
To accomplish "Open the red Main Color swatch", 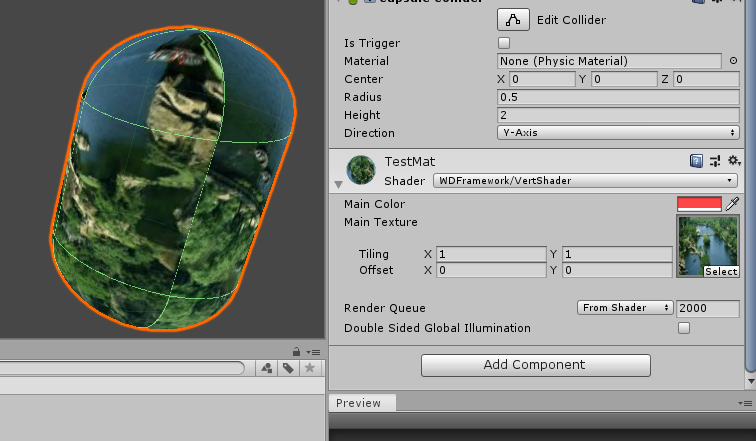I will pos(699,204).
